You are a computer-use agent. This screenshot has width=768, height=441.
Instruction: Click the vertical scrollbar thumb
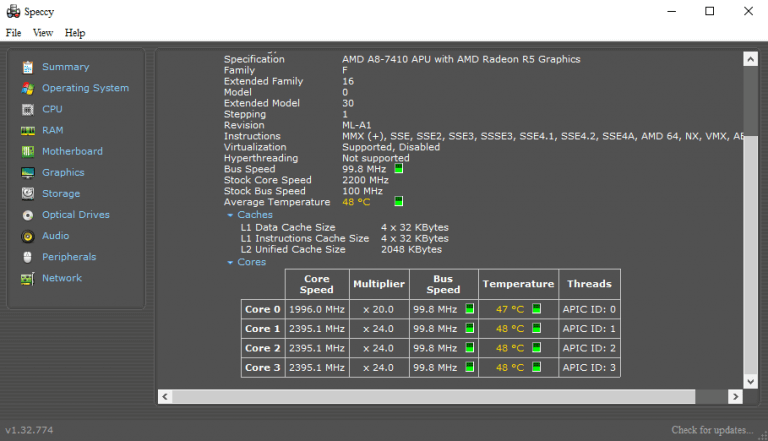click(x=750, y=255)
